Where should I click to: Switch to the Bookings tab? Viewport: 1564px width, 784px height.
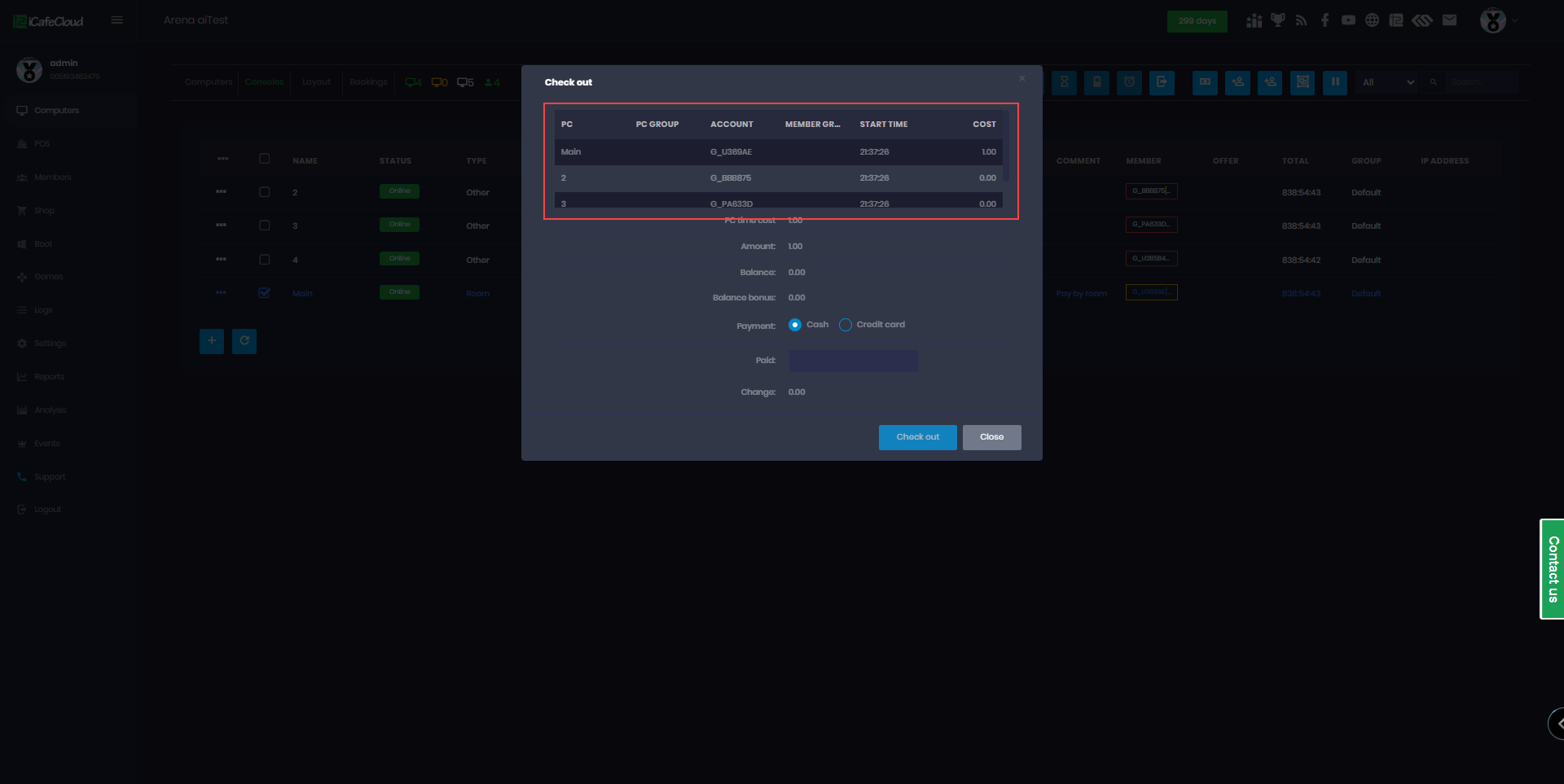[368, 82]
